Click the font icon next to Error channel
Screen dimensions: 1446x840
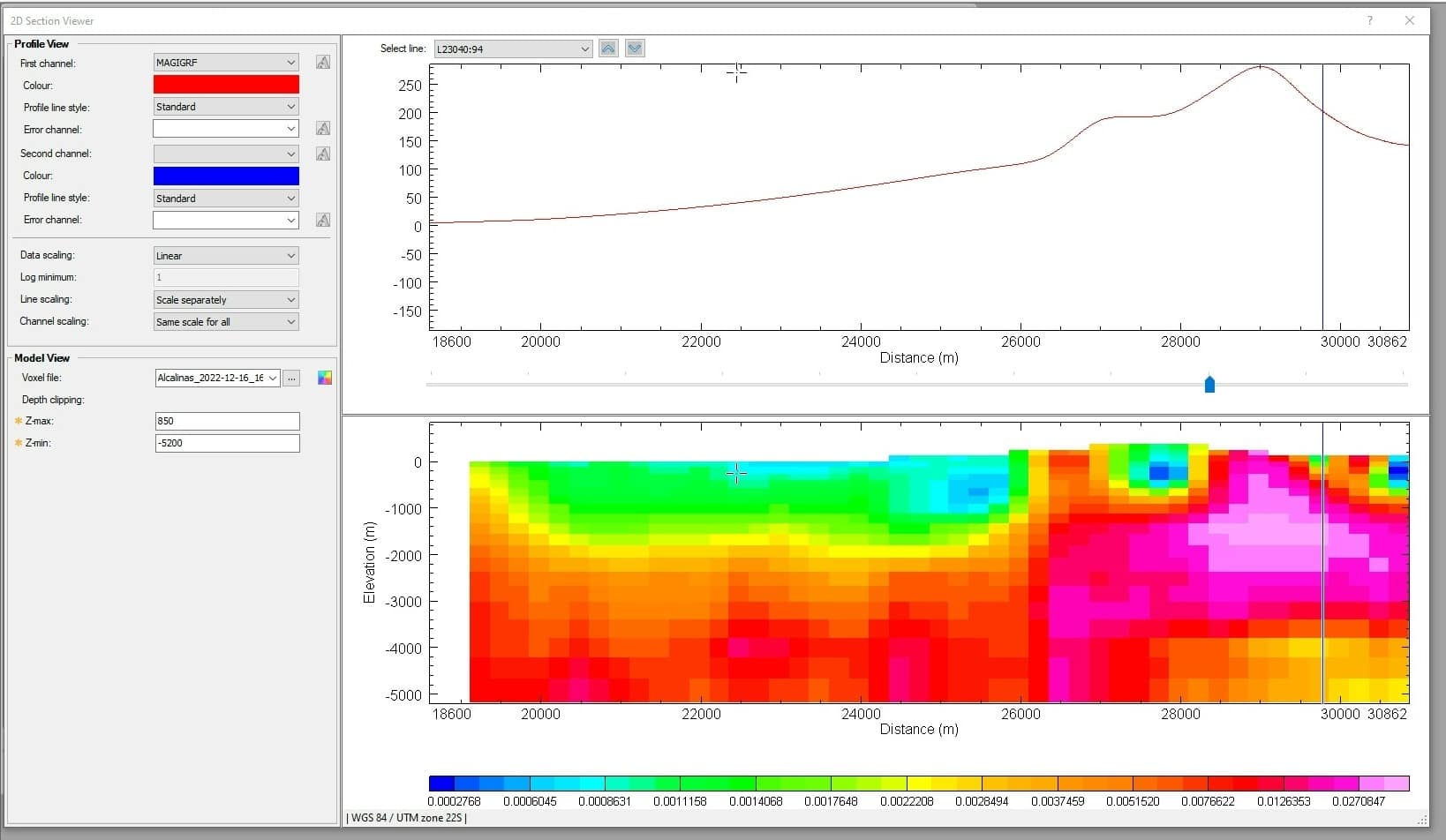click(x=323, y=128)
